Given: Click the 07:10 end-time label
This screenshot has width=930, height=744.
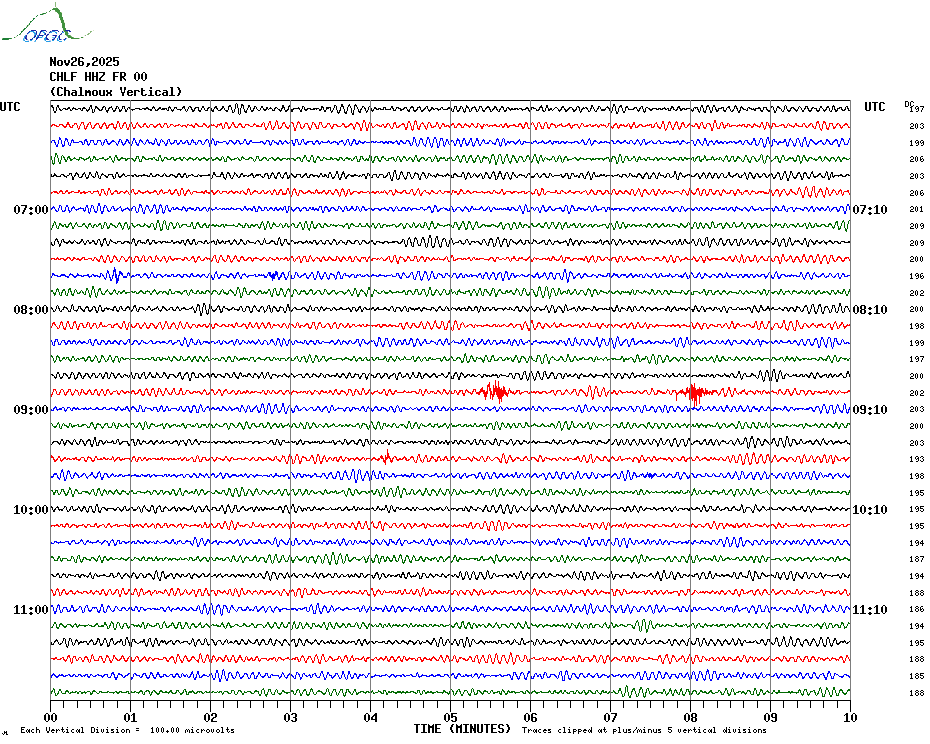Looking at the screenshot, I should coord(870,209).
